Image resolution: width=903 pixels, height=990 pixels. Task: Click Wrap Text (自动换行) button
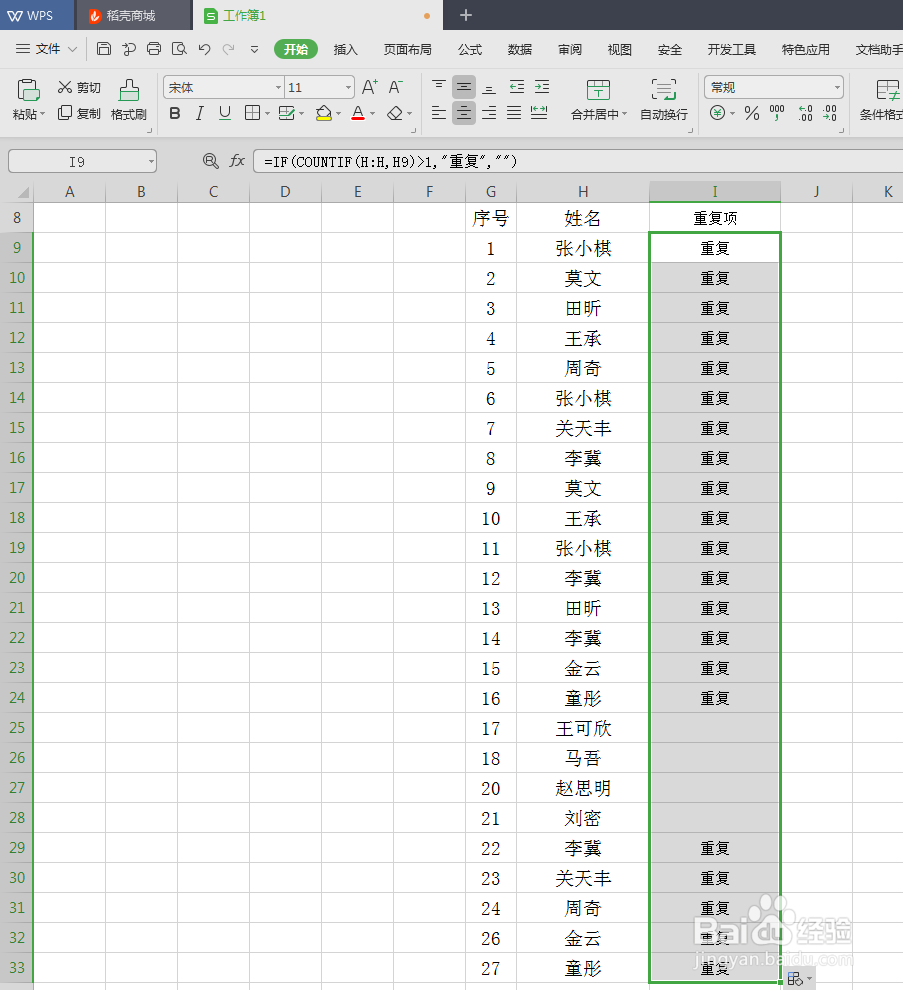(x=664, y=100)
